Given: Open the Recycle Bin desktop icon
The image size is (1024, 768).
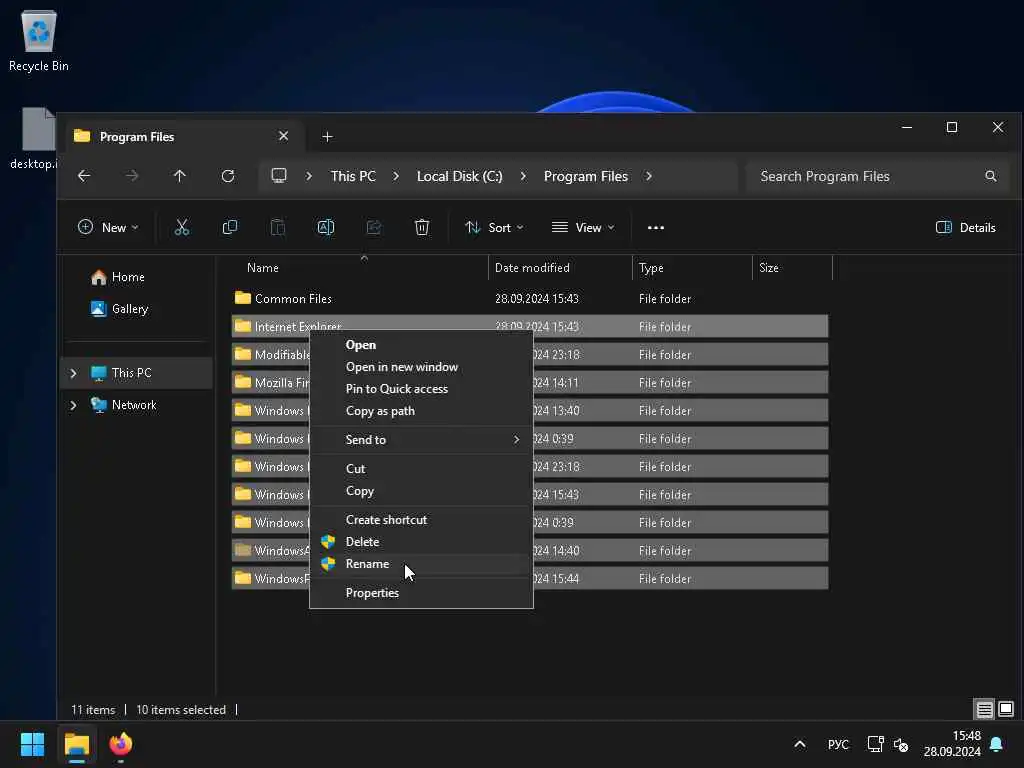Looking at the screenshot, I should coord(39,40).
